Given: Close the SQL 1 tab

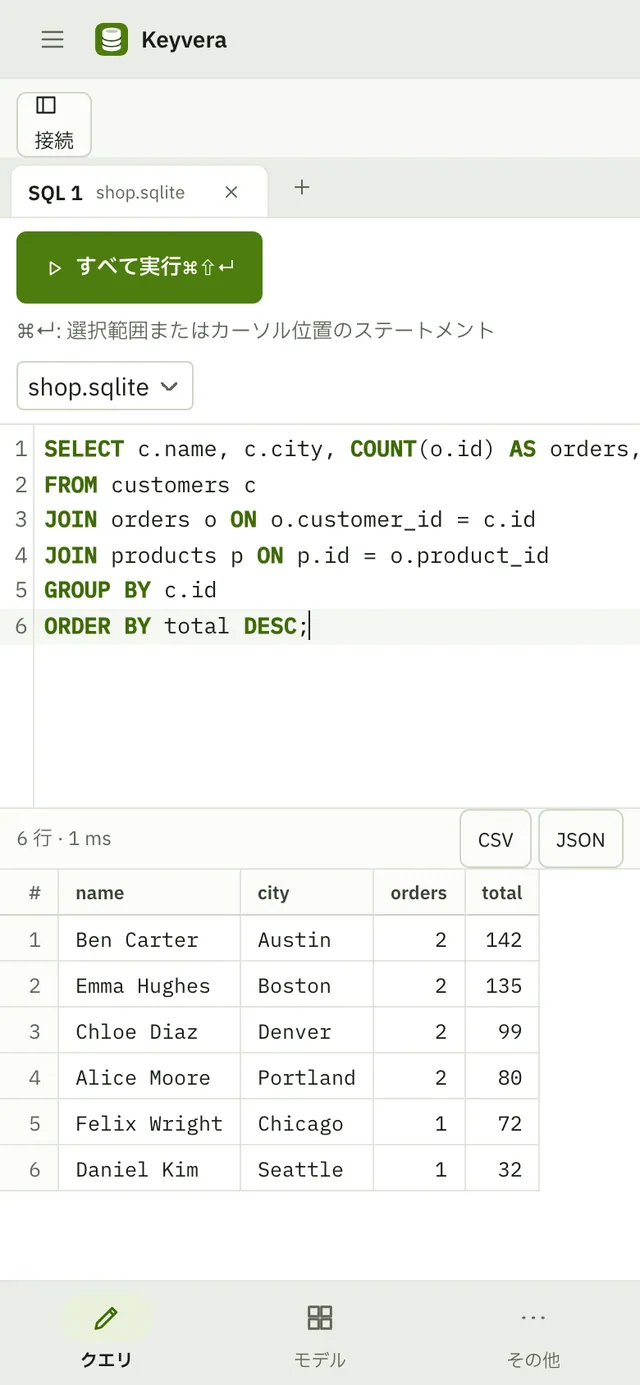Looking at the screenshot, I should 231,192.
